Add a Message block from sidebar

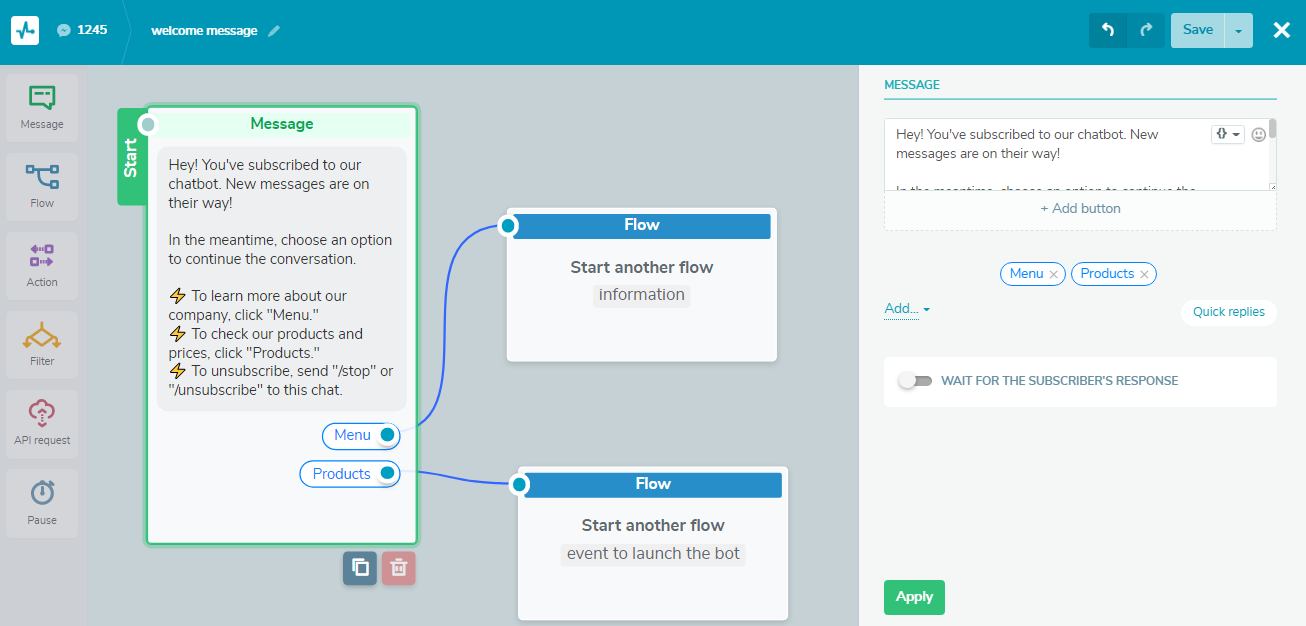pyautogui.click(x=42, y=108)
